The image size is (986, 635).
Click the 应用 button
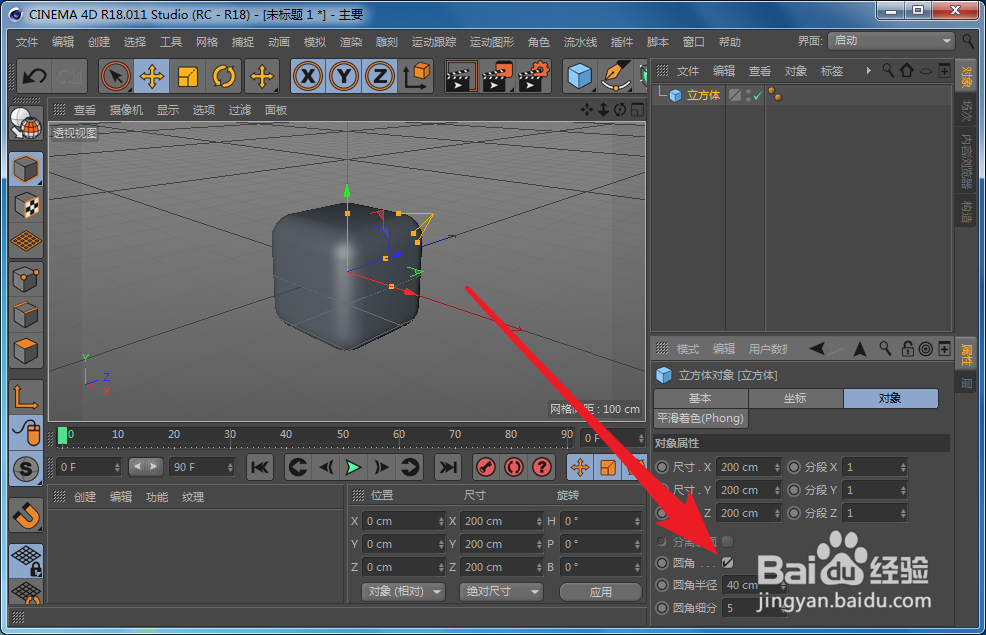point(601,592)
